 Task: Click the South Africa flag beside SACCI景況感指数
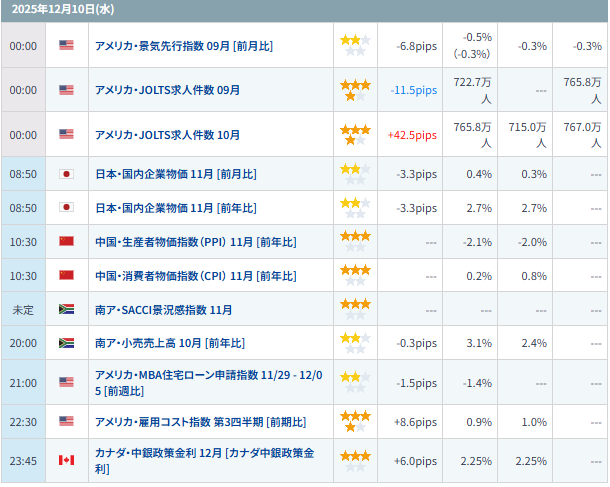66,310
